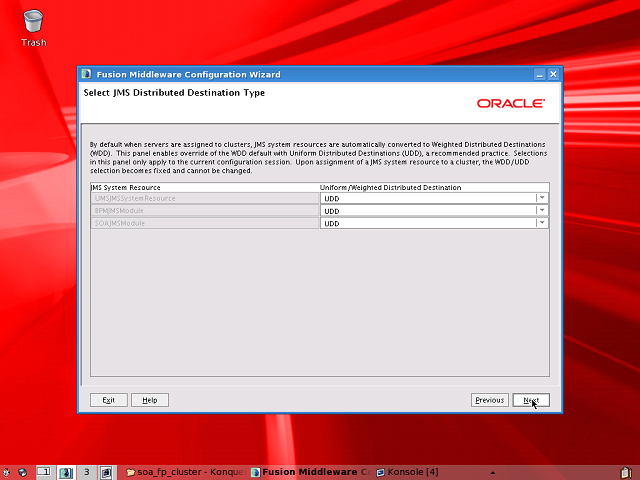Open the Trash icon on desktop
640x480 pixels.
point(33,28)
